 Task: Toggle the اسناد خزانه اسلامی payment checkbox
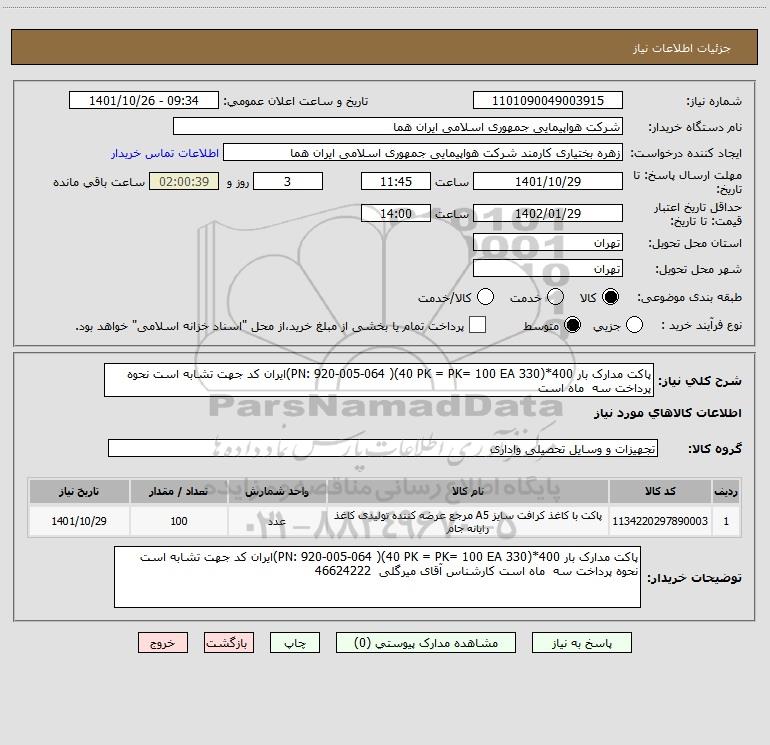point(478,326)
